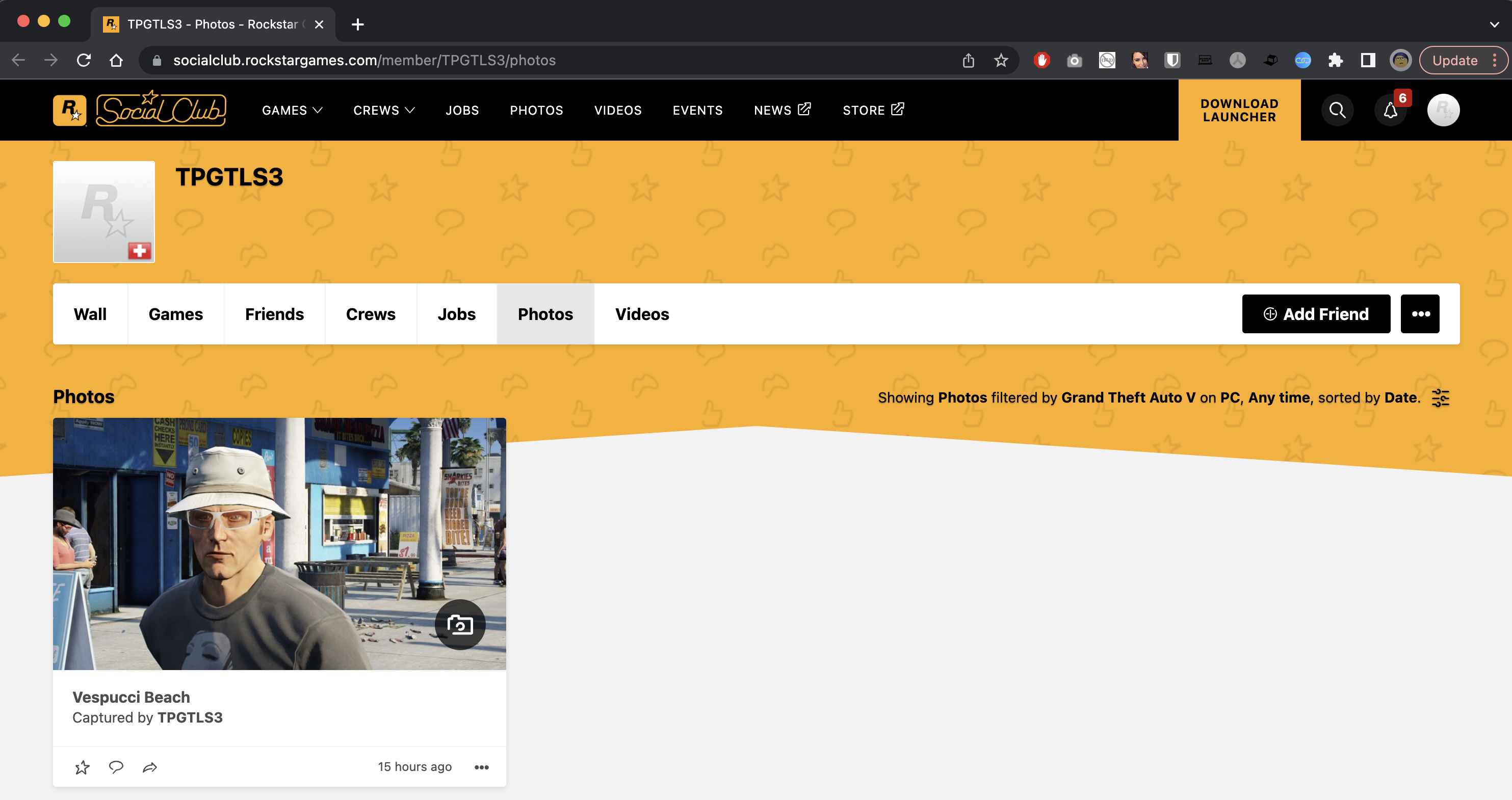Switch to the Wall profile tab

90,314
